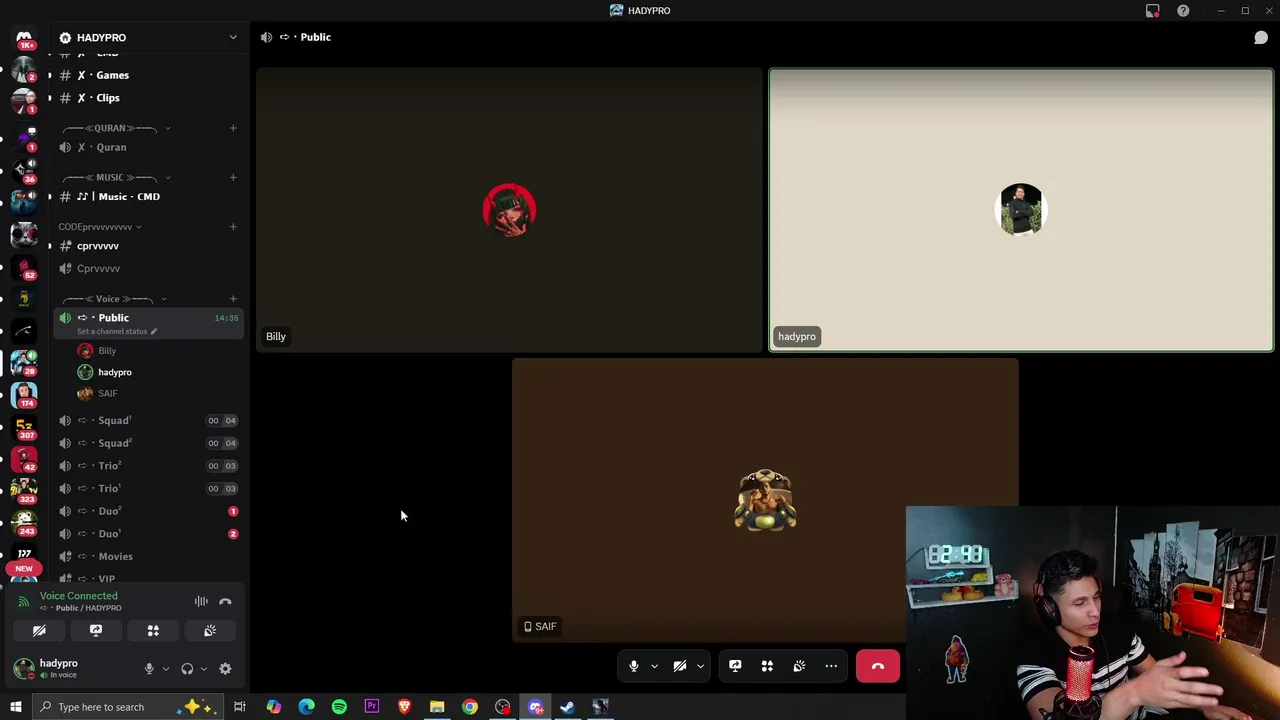Image resolution: width=1280 pixels, height=720 pixels.
Task: Go to Direct Messages home icon
Action: point(24,39)
